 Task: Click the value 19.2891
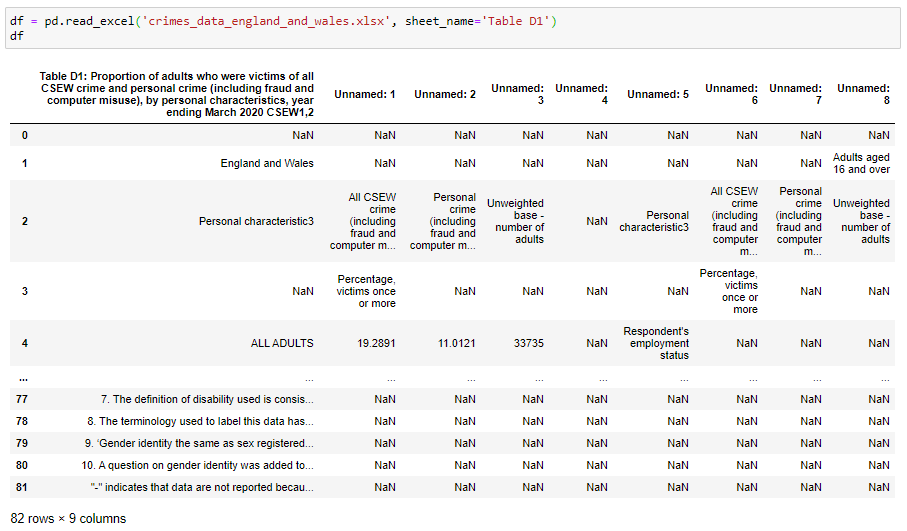[x=376, y=344]
